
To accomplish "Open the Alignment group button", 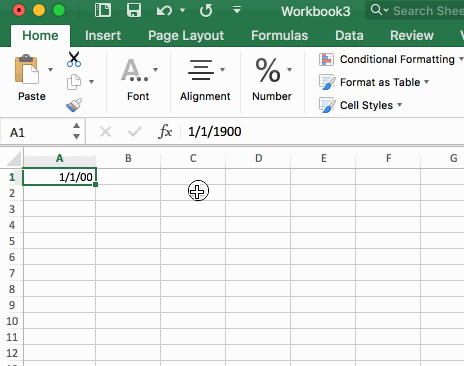I will [x=205, y=80].
